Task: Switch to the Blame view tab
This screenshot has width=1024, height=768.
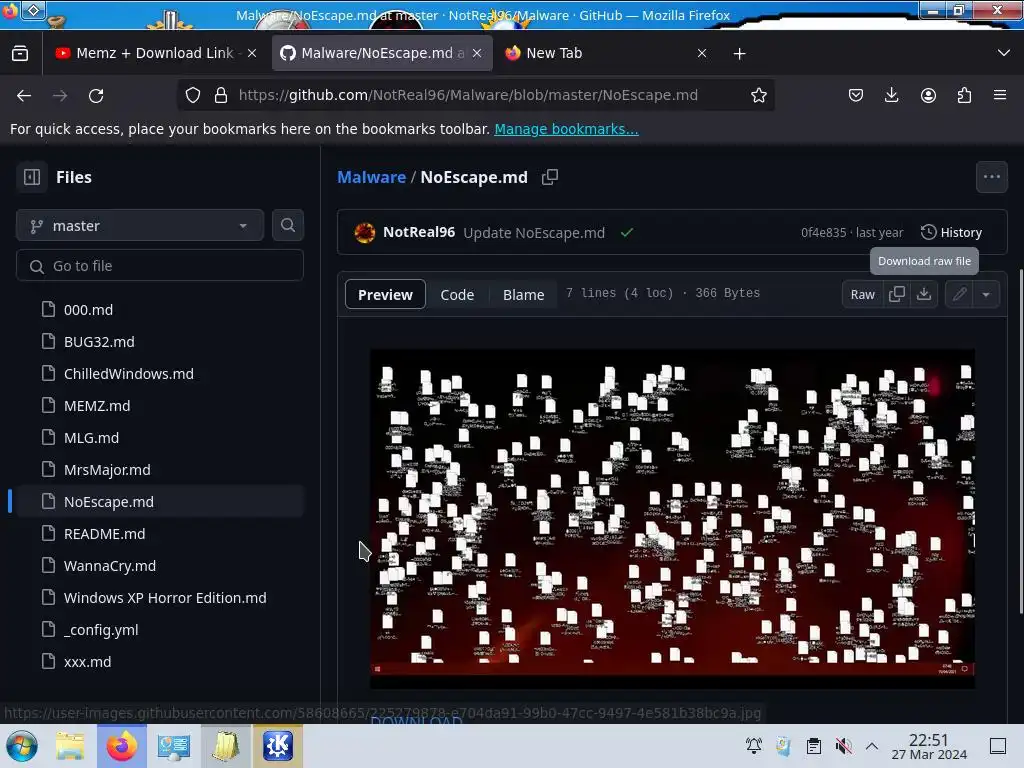Action: 524,295
